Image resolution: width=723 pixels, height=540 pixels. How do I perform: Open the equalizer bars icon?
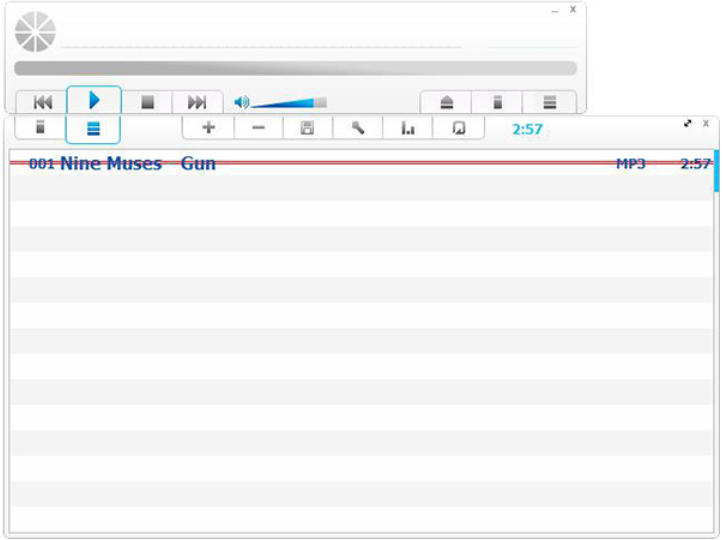408,128
